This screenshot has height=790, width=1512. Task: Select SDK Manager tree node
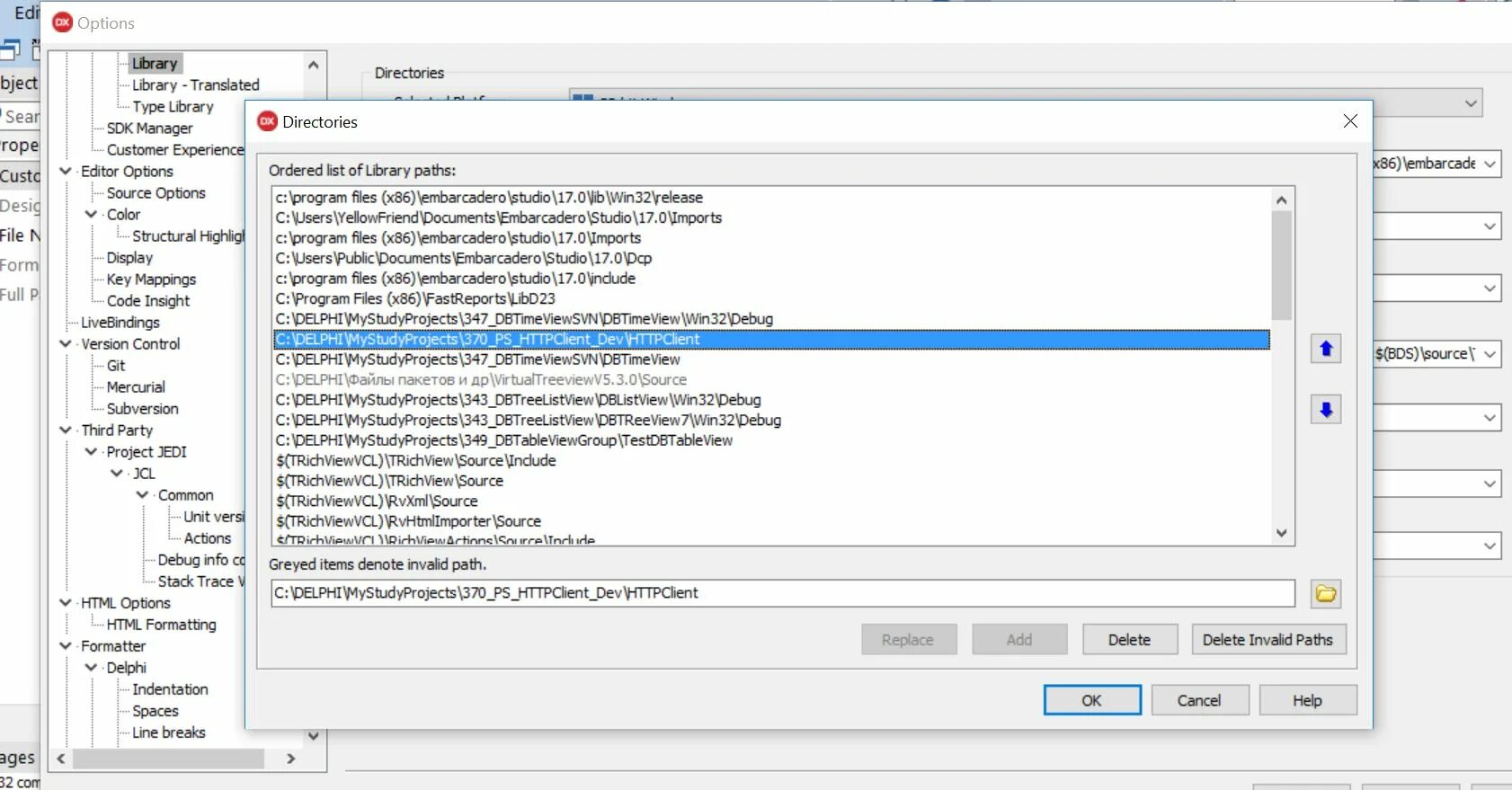point(149,129)
